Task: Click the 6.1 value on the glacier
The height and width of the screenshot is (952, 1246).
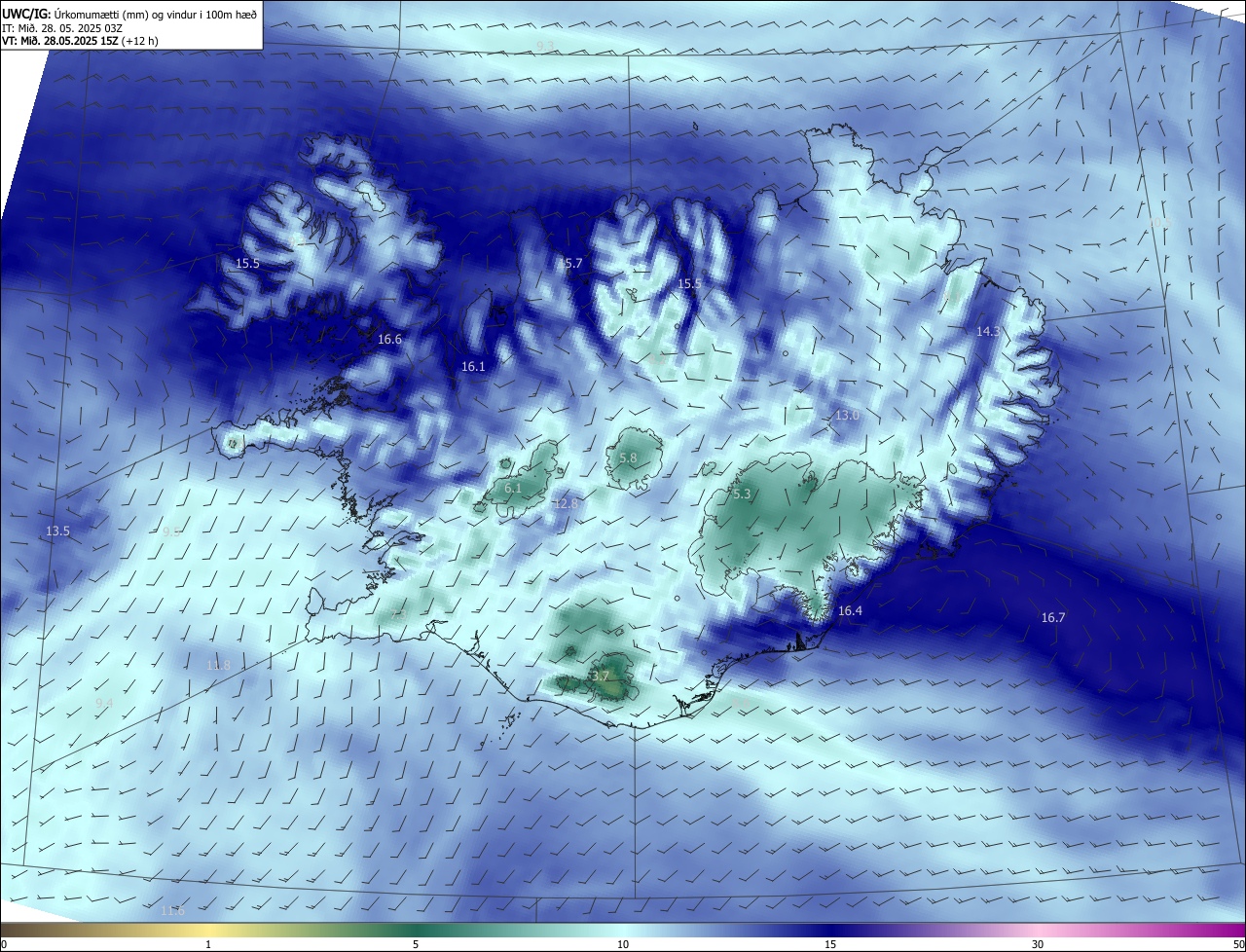Action: (513, 488)
